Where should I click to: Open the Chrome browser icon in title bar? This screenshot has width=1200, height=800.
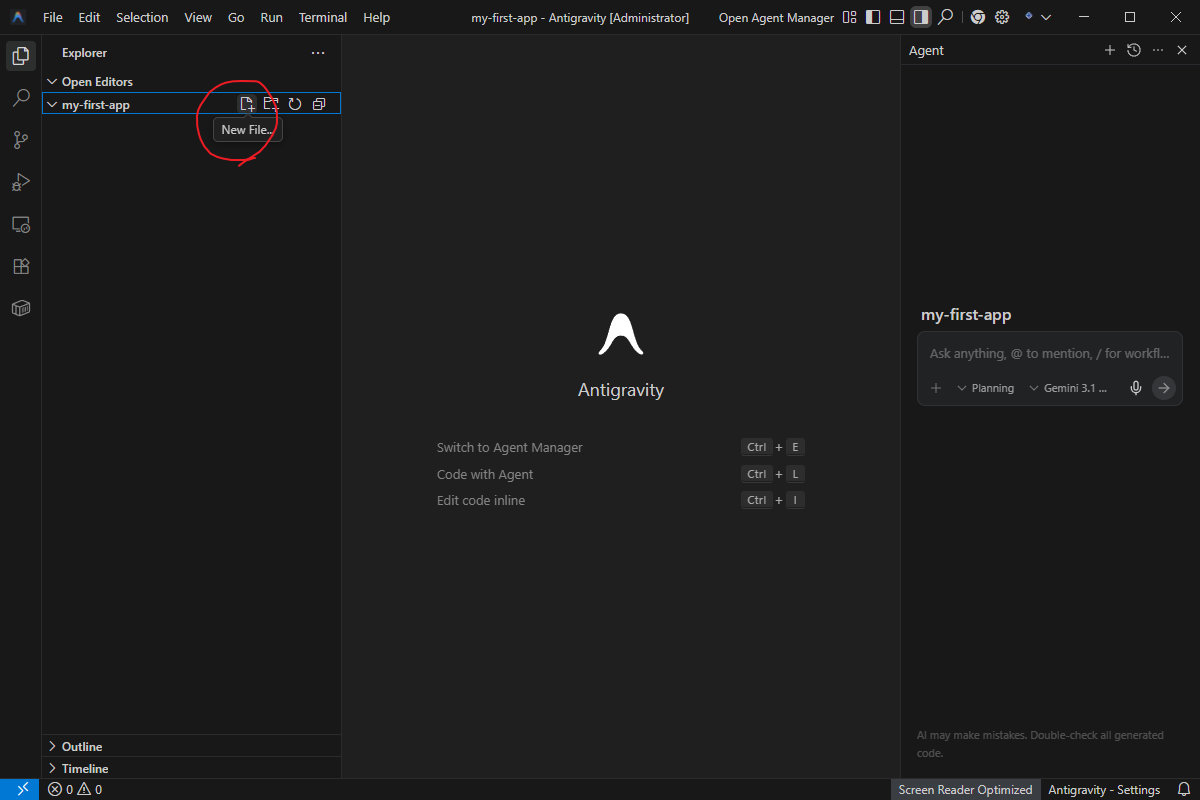pos(977,17)
